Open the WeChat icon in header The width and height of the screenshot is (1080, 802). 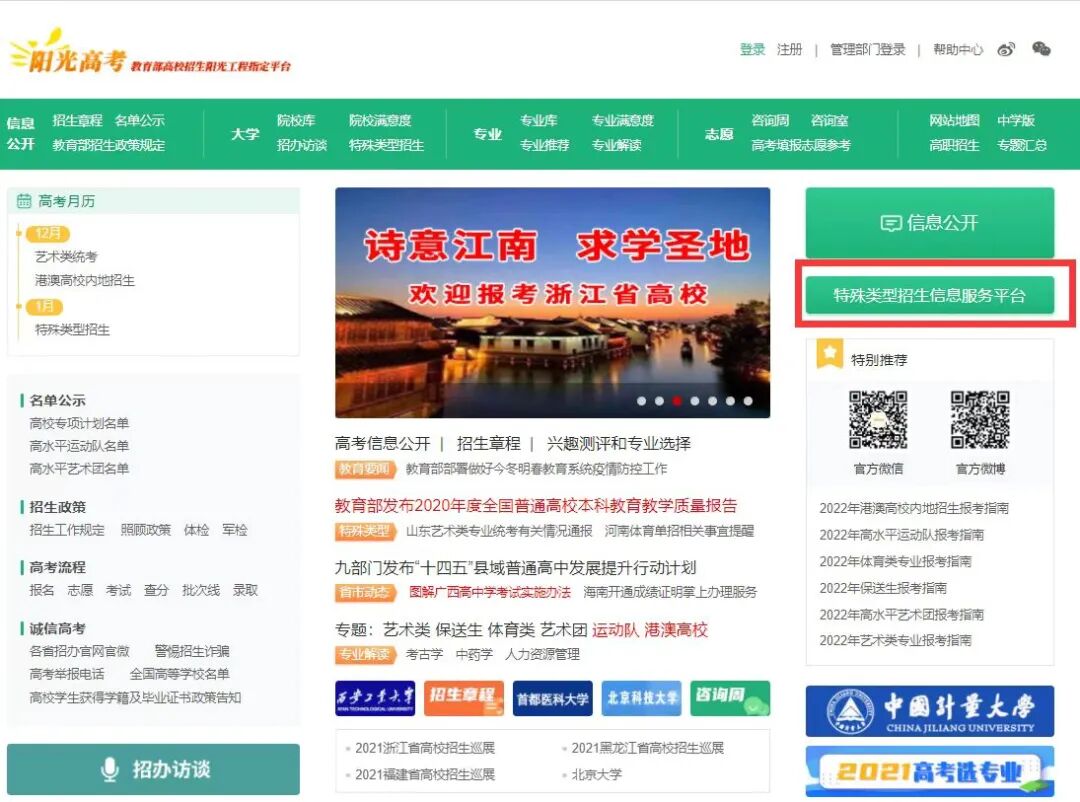tap(1041, 49)
